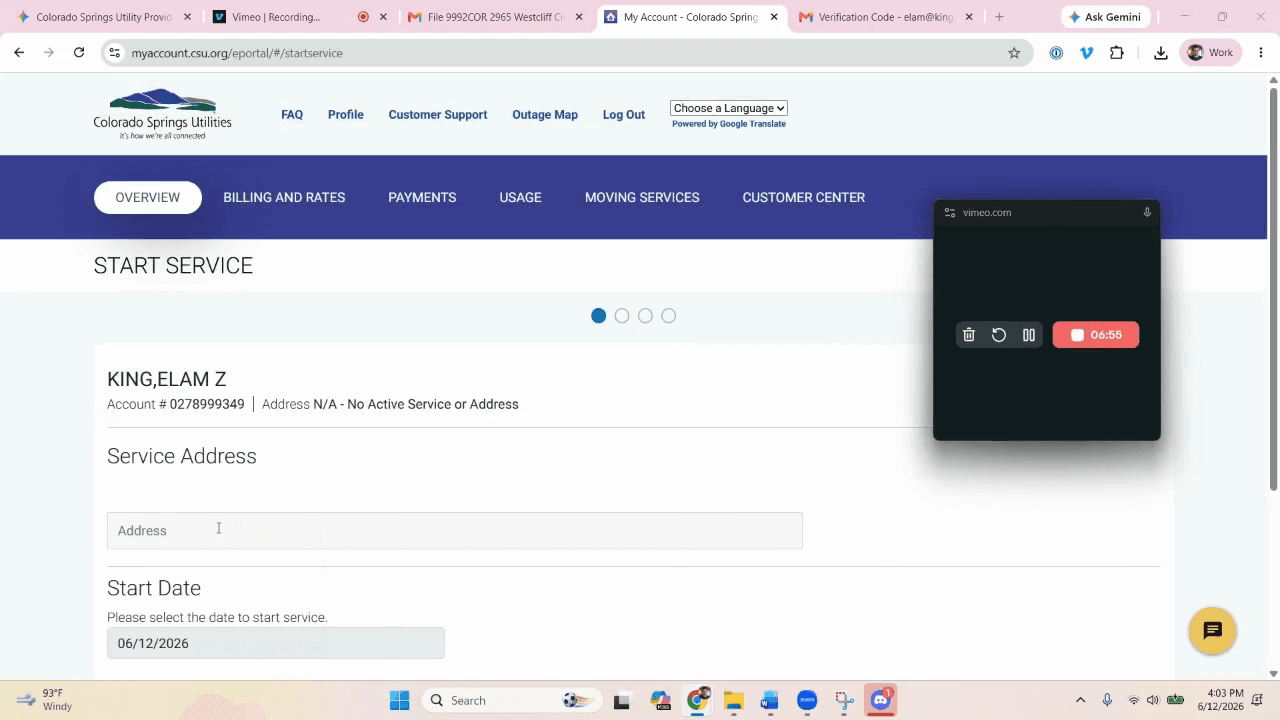Open the yellow chat bubble widget
1280x720 pixels.
(x=1213, y=631)
